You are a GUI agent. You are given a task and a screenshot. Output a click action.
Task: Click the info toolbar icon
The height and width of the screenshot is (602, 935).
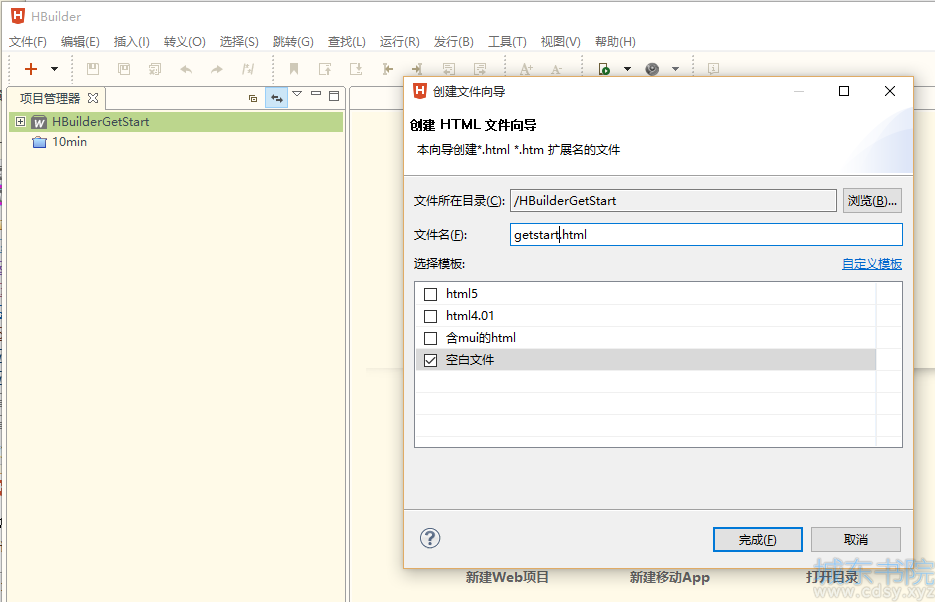tap(713, 69)
